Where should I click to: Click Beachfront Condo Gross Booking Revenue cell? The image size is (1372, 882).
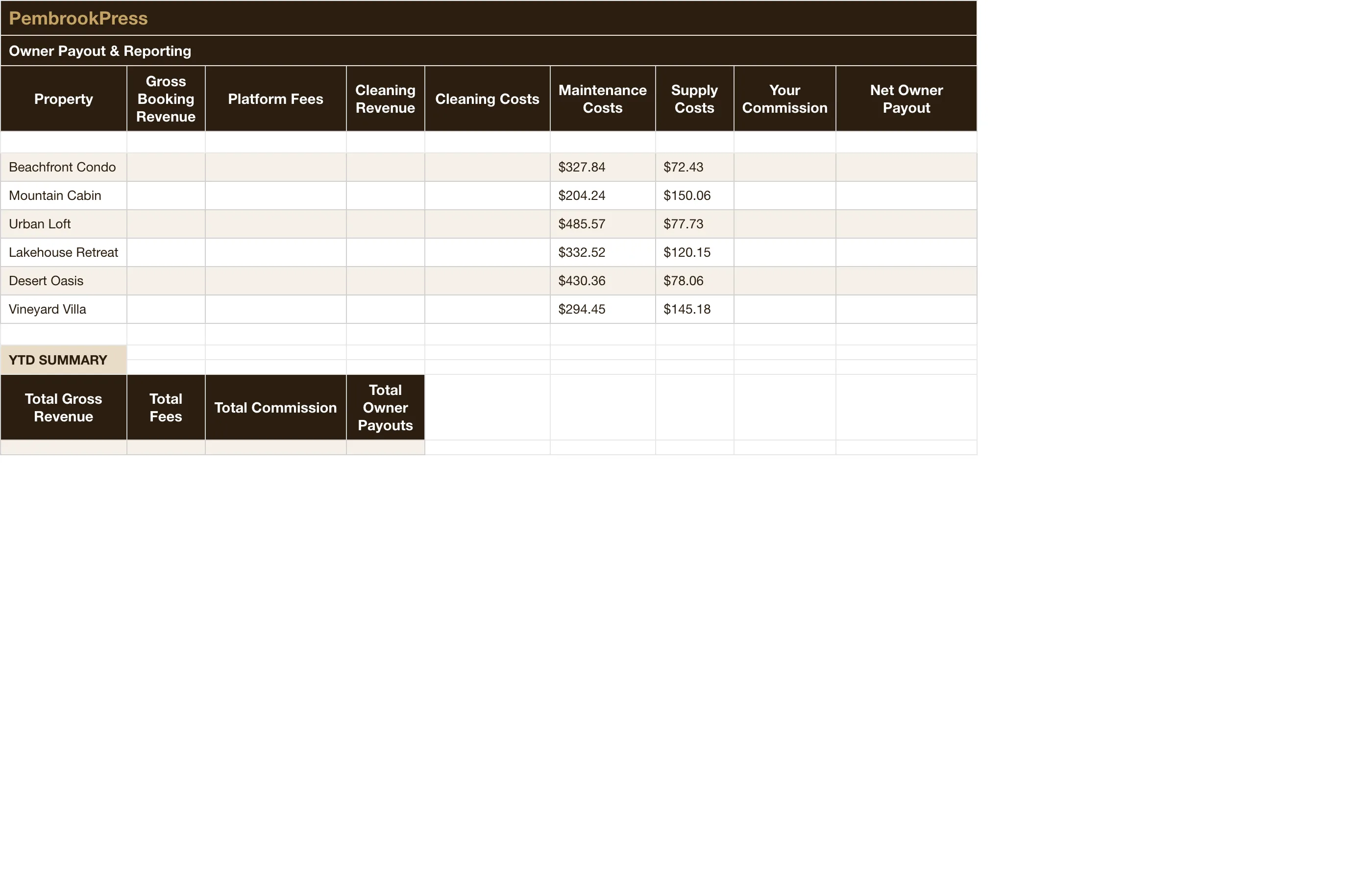pos(166,167)
